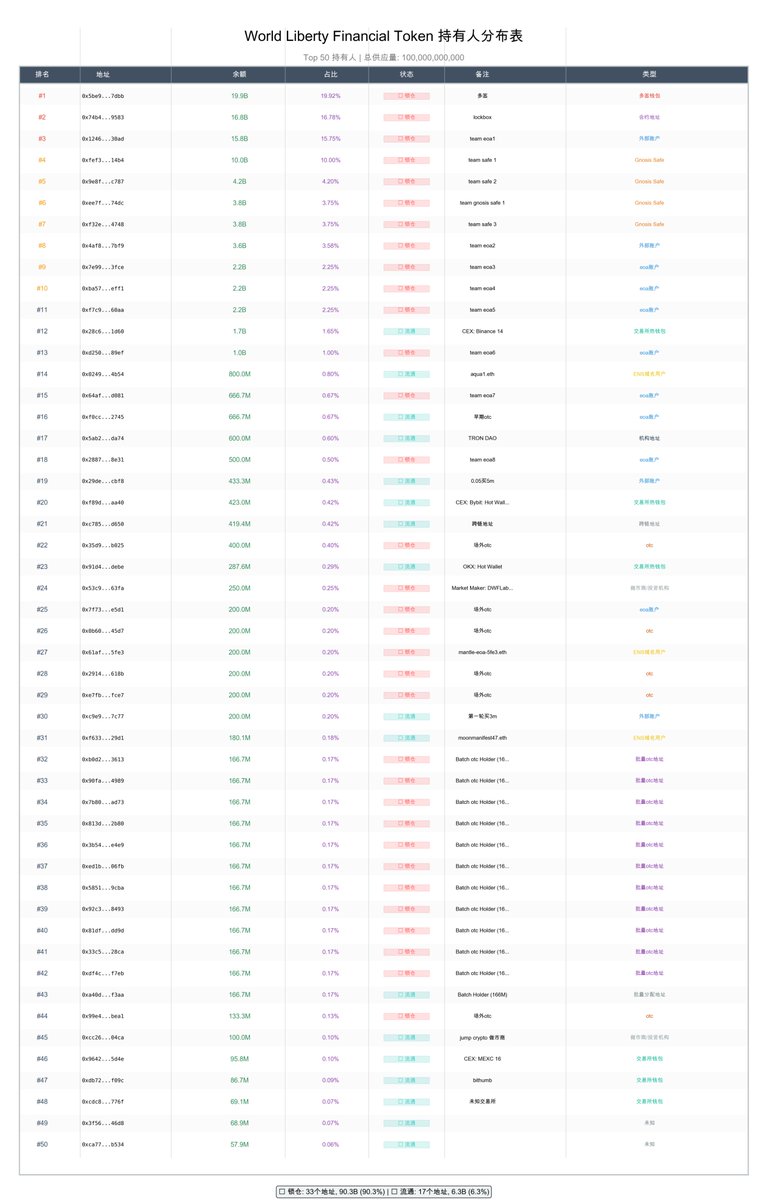Select address 0x2914...618b

(x=103, y=673)
